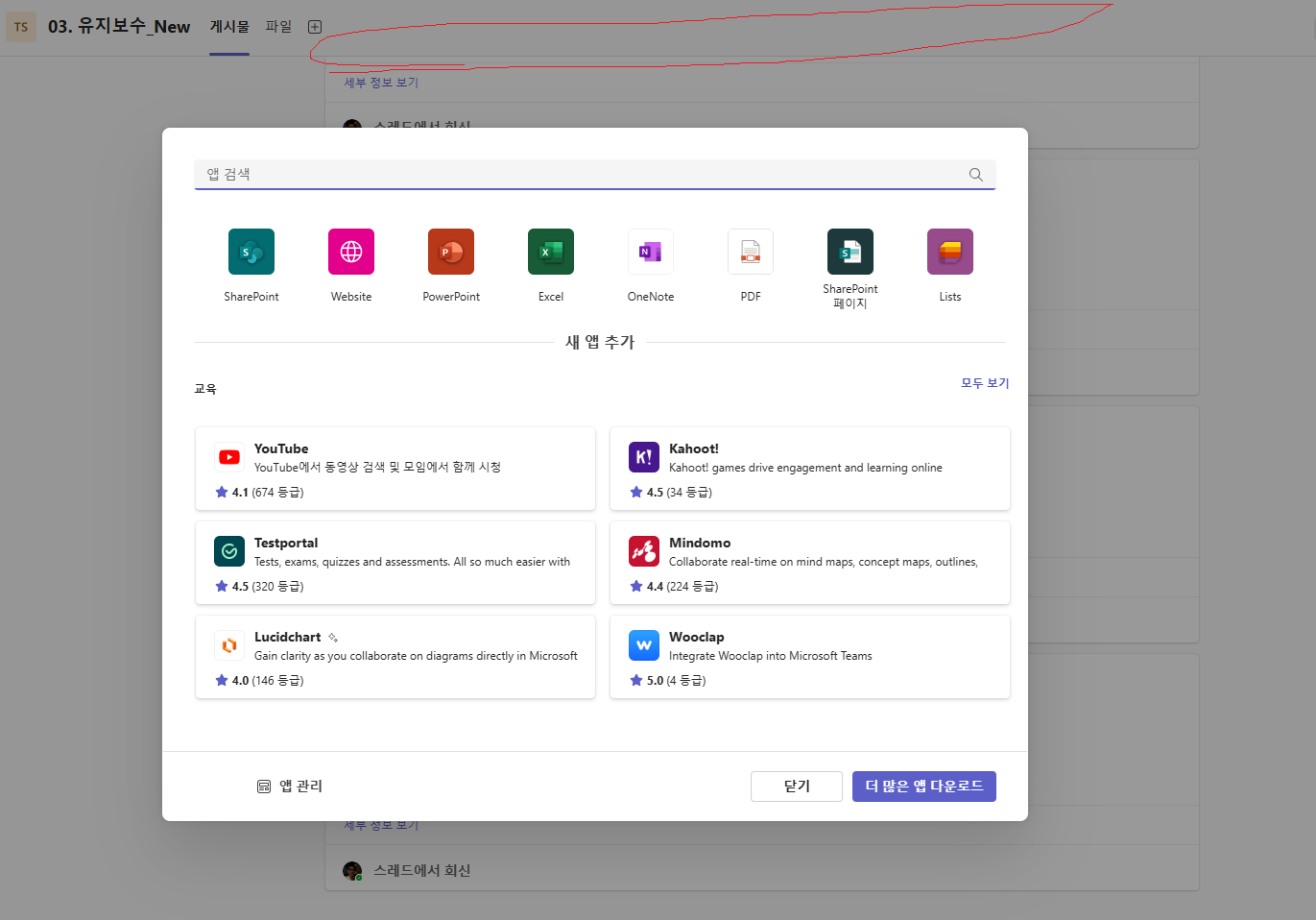Open the Wooclap app title

coord(697,637)
